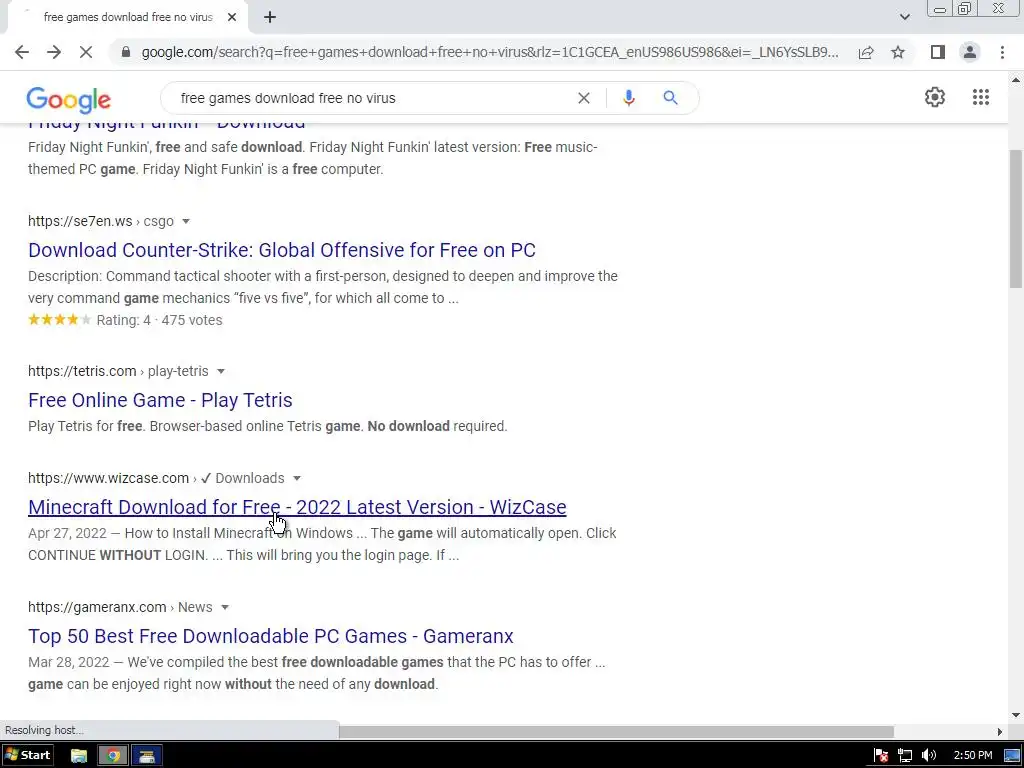The width and height of the screenshot is (1024, 768).
Task: Click the scroll down arrow
Action: click(x=1016, y=715)
